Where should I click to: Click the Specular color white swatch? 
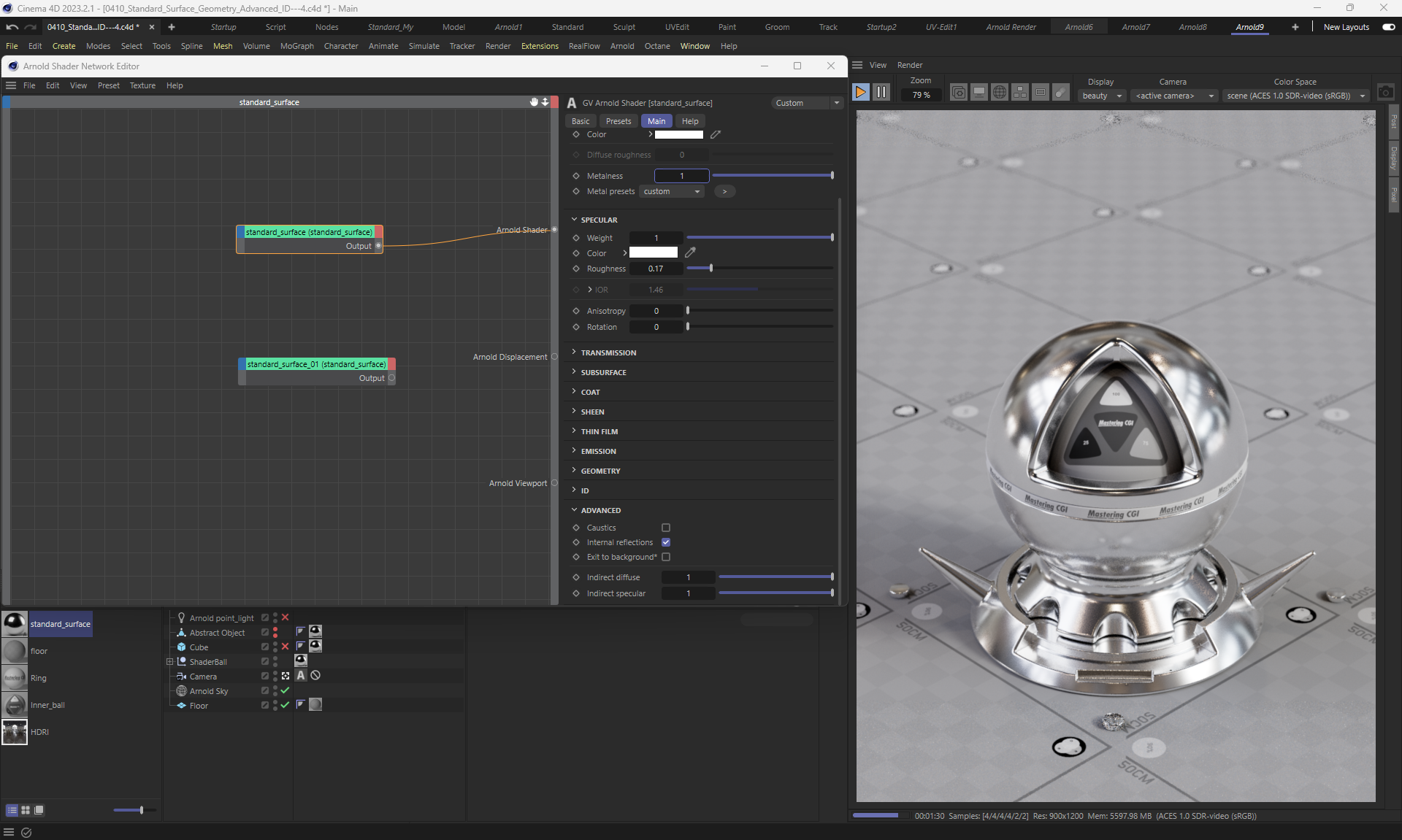click(x=653, y=253)
